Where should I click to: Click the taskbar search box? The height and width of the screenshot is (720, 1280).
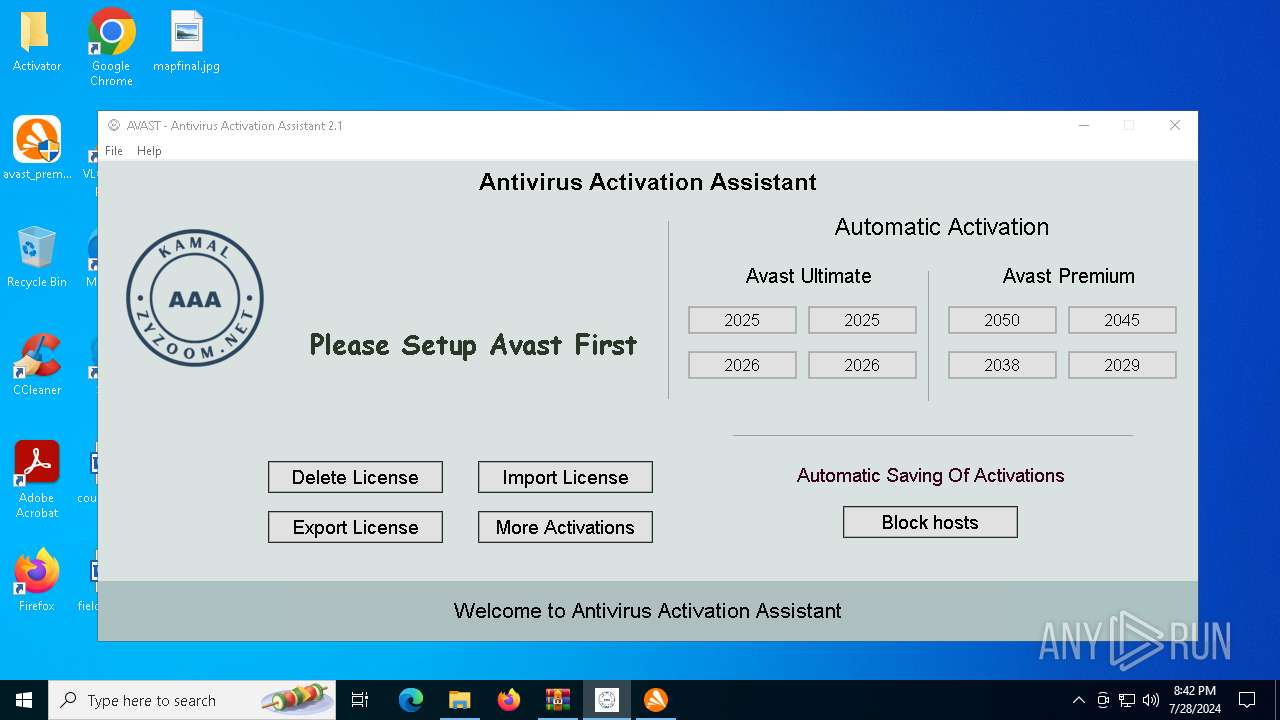tap(194, 700)
